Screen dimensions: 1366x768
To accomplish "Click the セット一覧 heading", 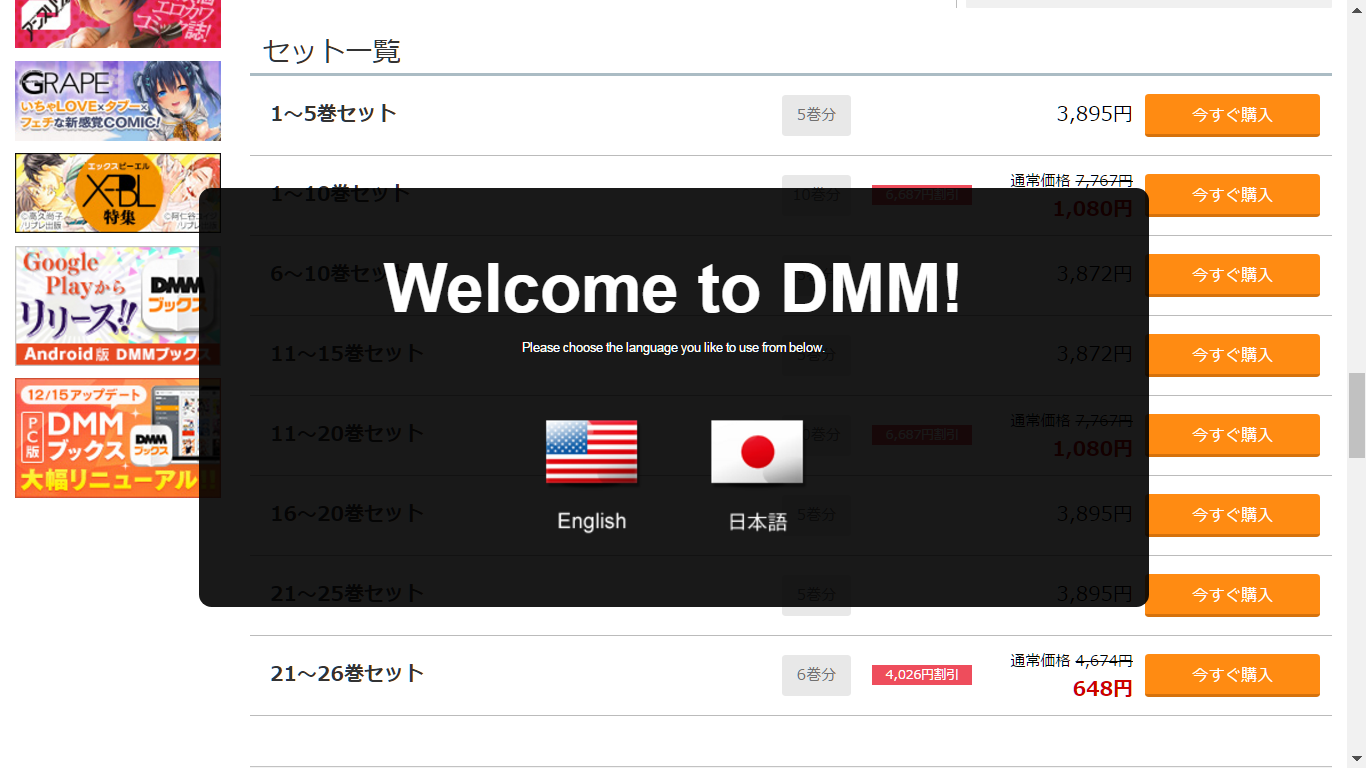I will coord(331,51).
